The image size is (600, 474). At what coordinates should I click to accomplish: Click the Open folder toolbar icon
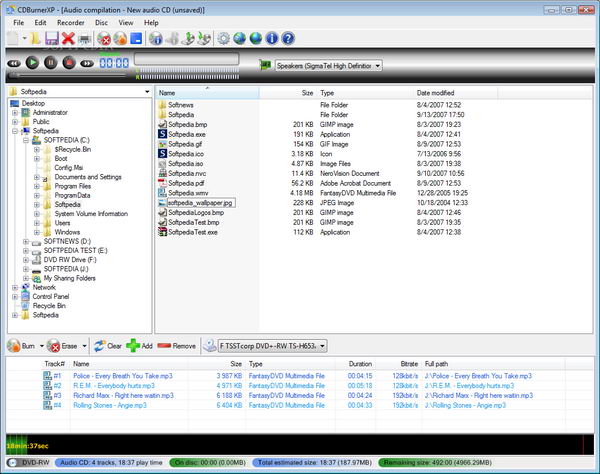35,38
